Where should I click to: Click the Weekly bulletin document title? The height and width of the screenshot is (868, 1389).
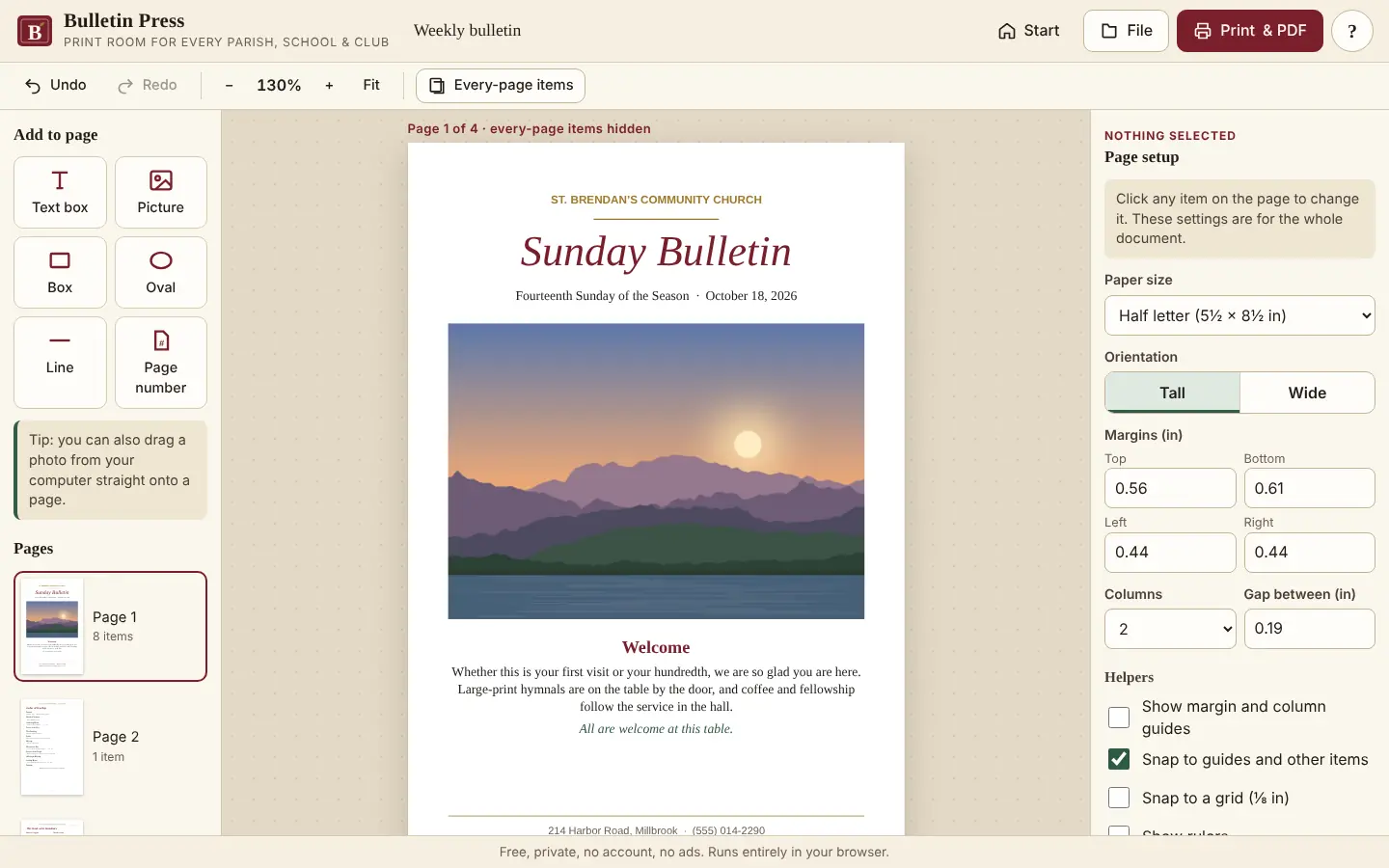click(x=467, y=31)
